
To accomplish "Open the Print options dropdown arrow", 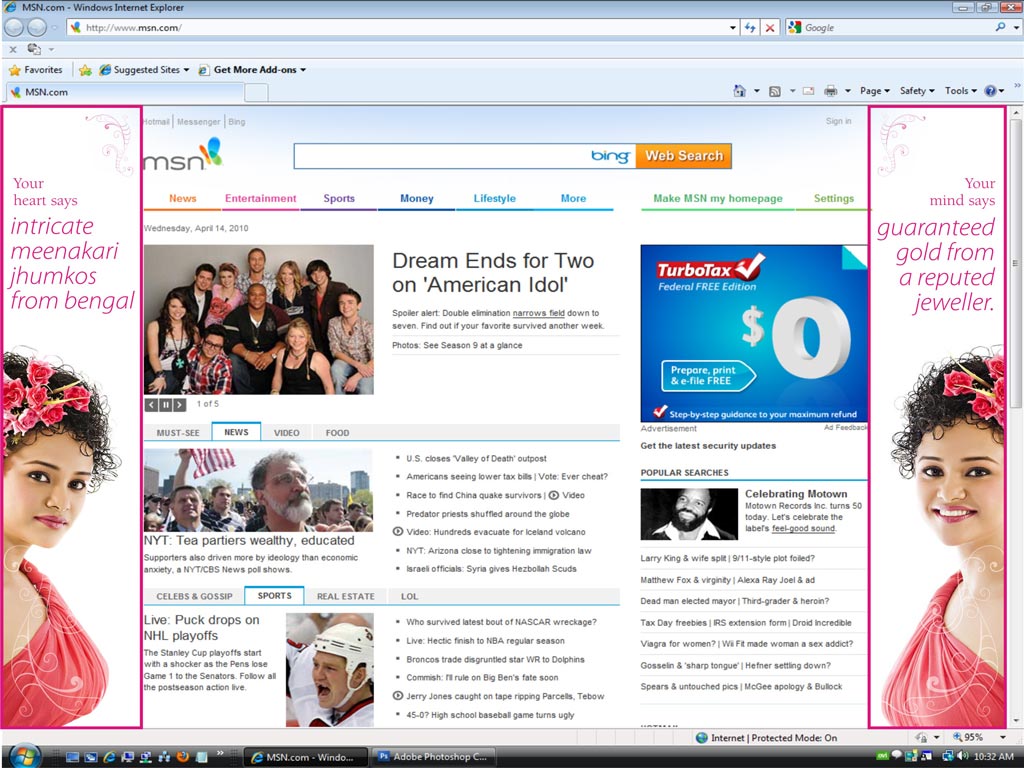I will 848,91.
